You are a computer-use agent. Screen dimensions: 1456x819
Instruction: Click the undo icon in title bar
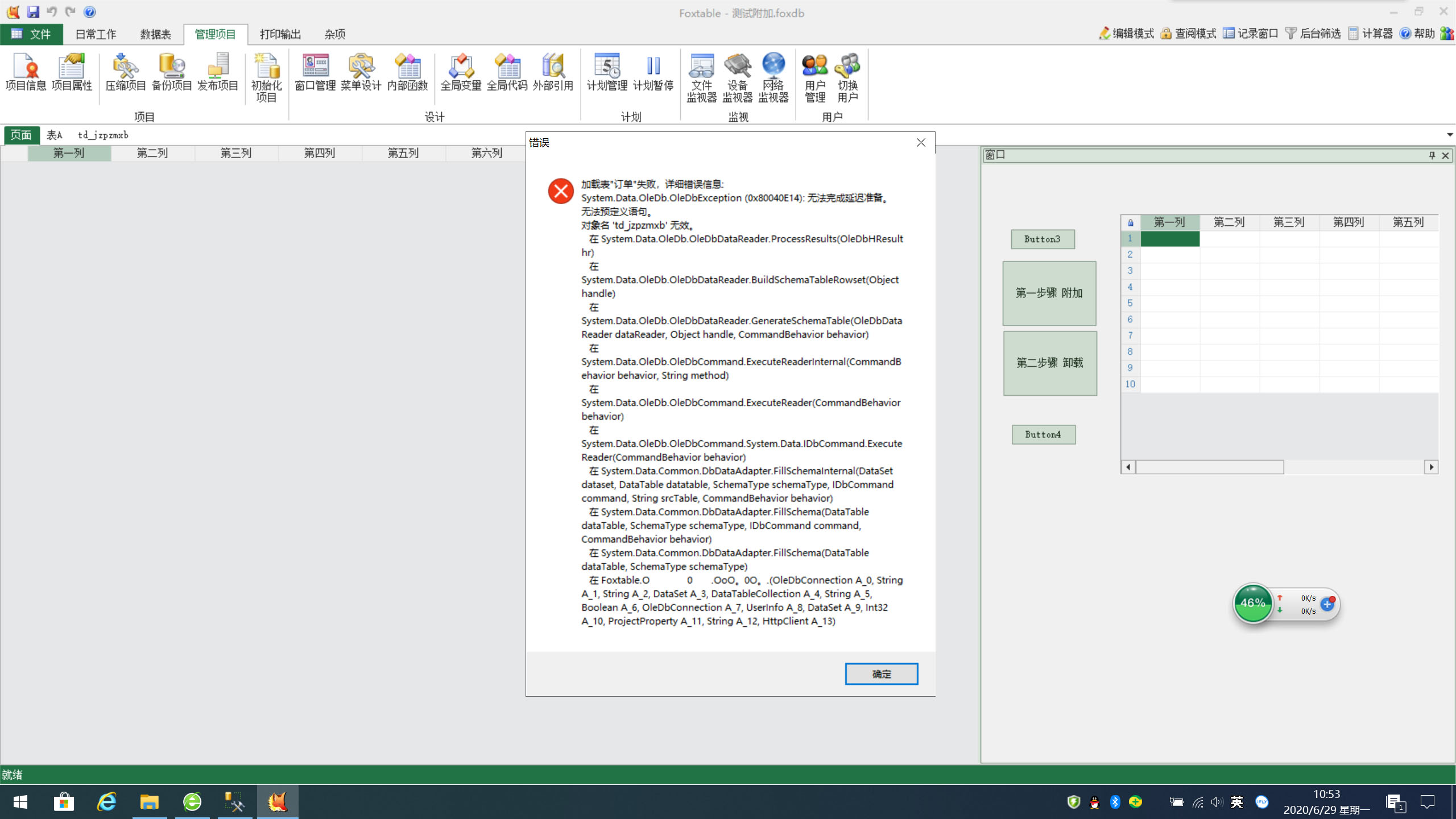coord(52,12)
